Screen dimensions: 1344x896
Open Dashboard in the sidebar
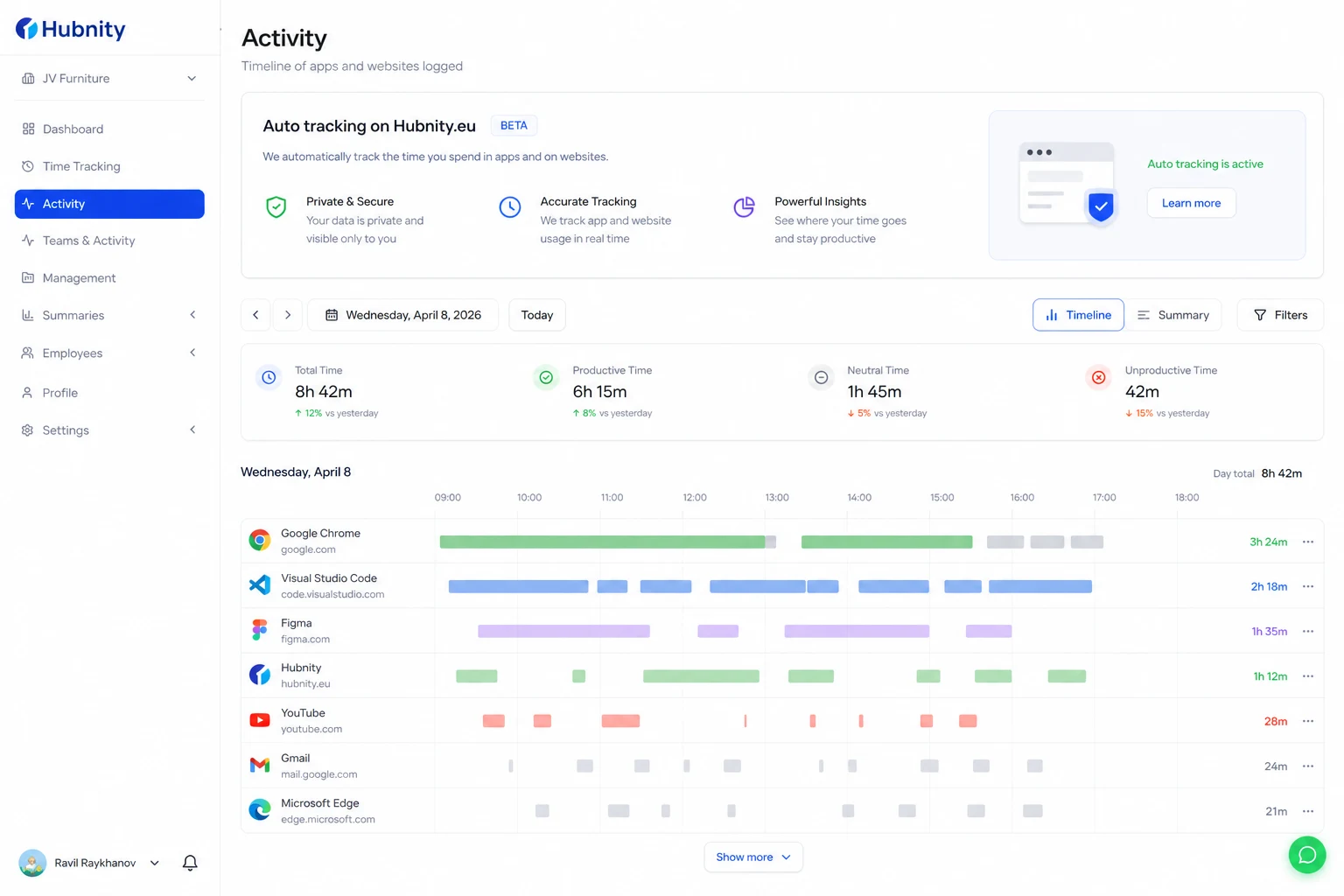[x=109, y=129]
